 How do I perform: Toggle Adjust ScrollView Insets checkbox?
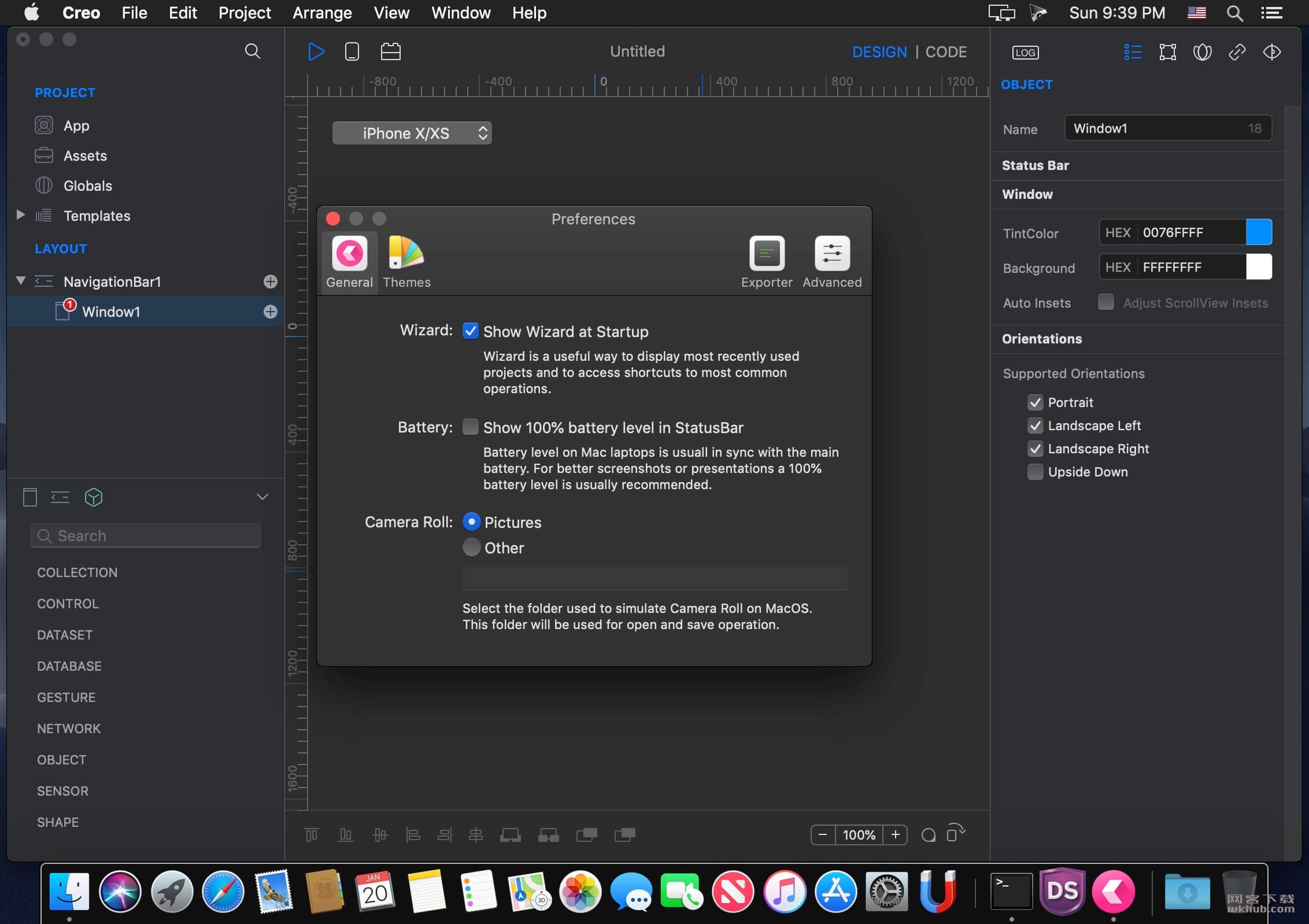click(x=1105, y=302)
